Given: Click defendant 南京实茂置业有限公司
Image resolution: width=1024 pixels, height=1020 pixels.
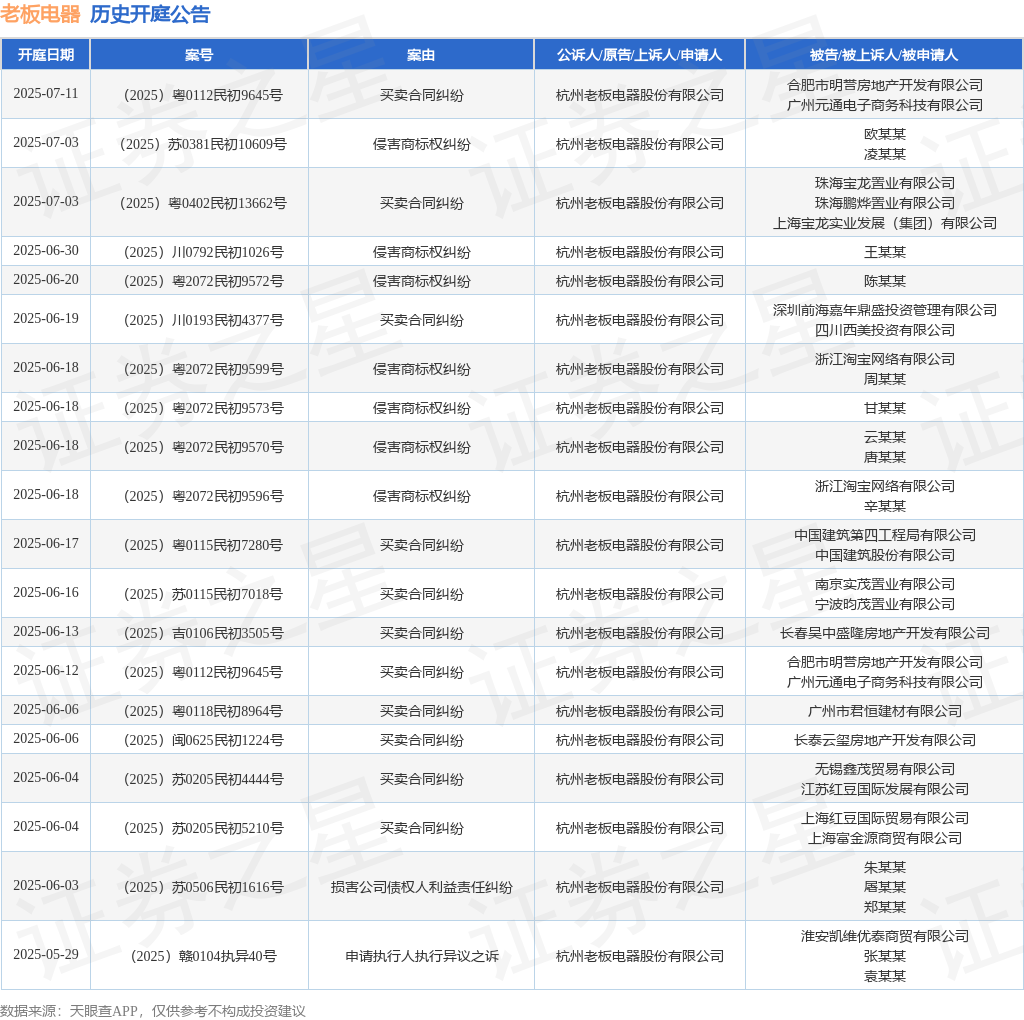Looking at the screenshot, I should pyautogui.click(x=884, y=584).
